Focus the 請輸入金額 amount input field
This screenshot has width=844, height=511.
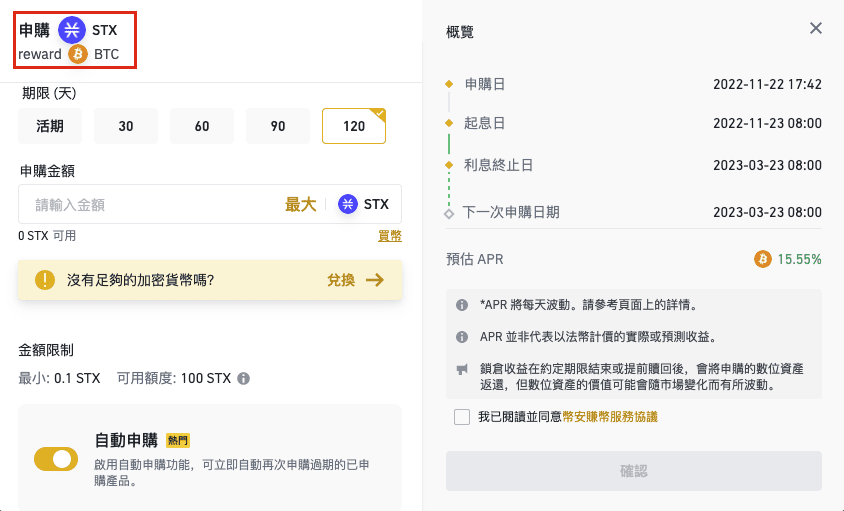tap(151, 205)
